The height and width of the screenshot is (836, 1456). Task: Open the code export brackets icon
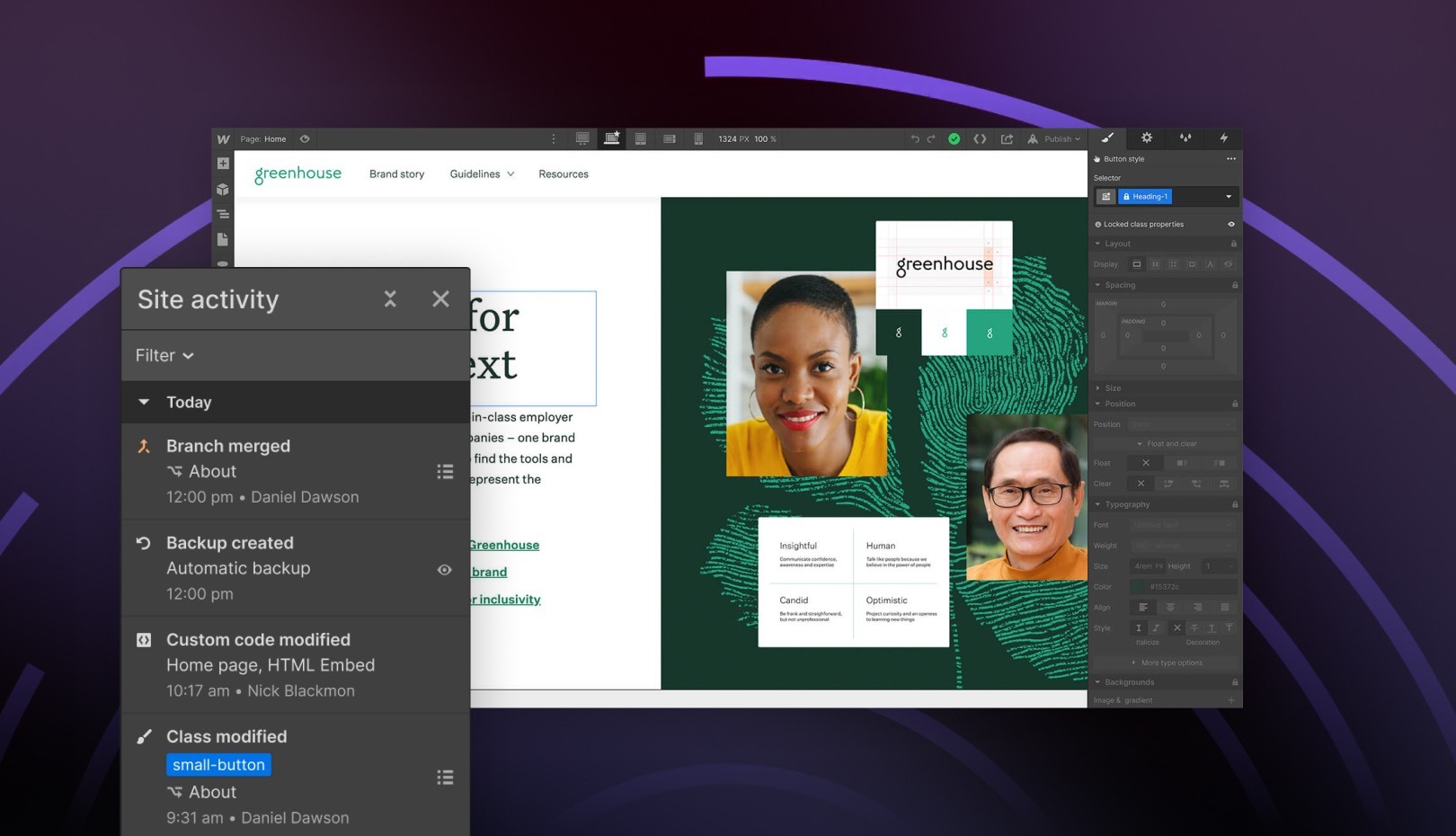pos(980,139)
